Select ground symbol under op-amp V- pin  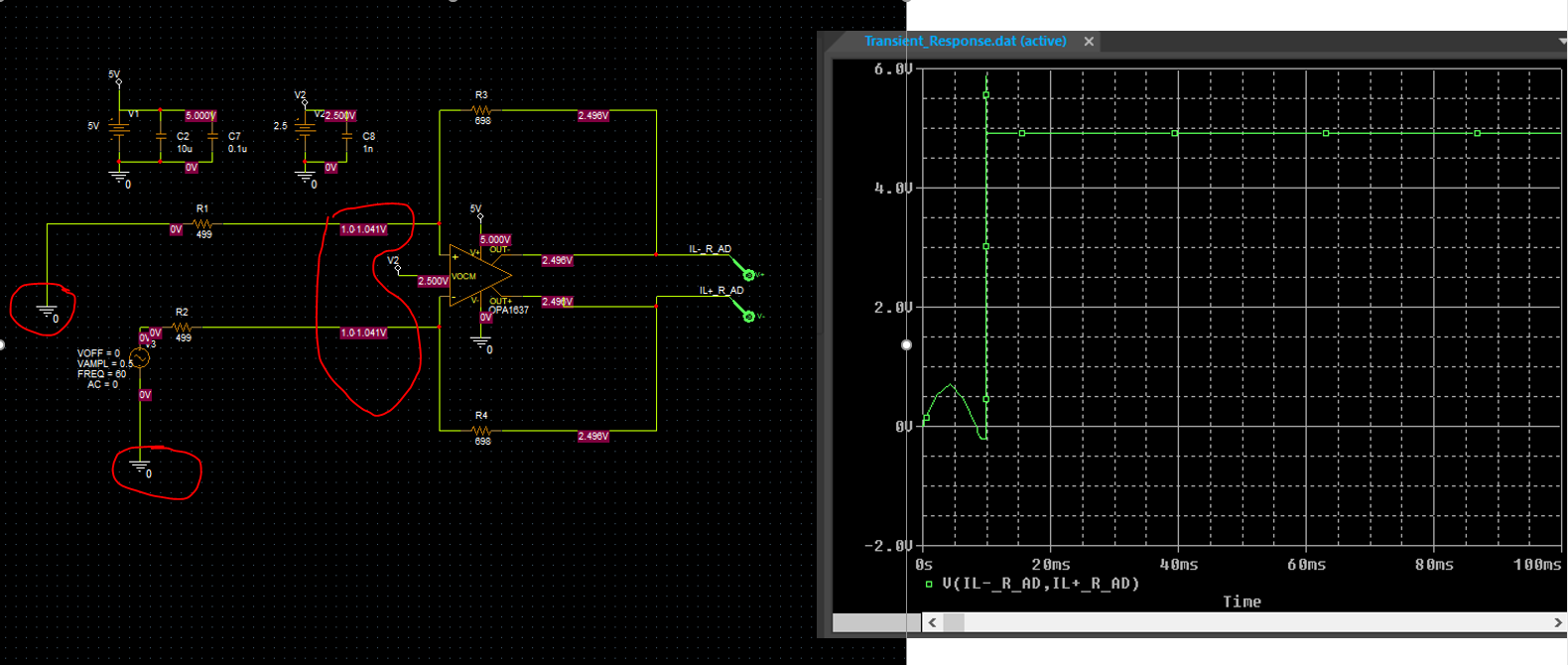(x=481, y=343)
